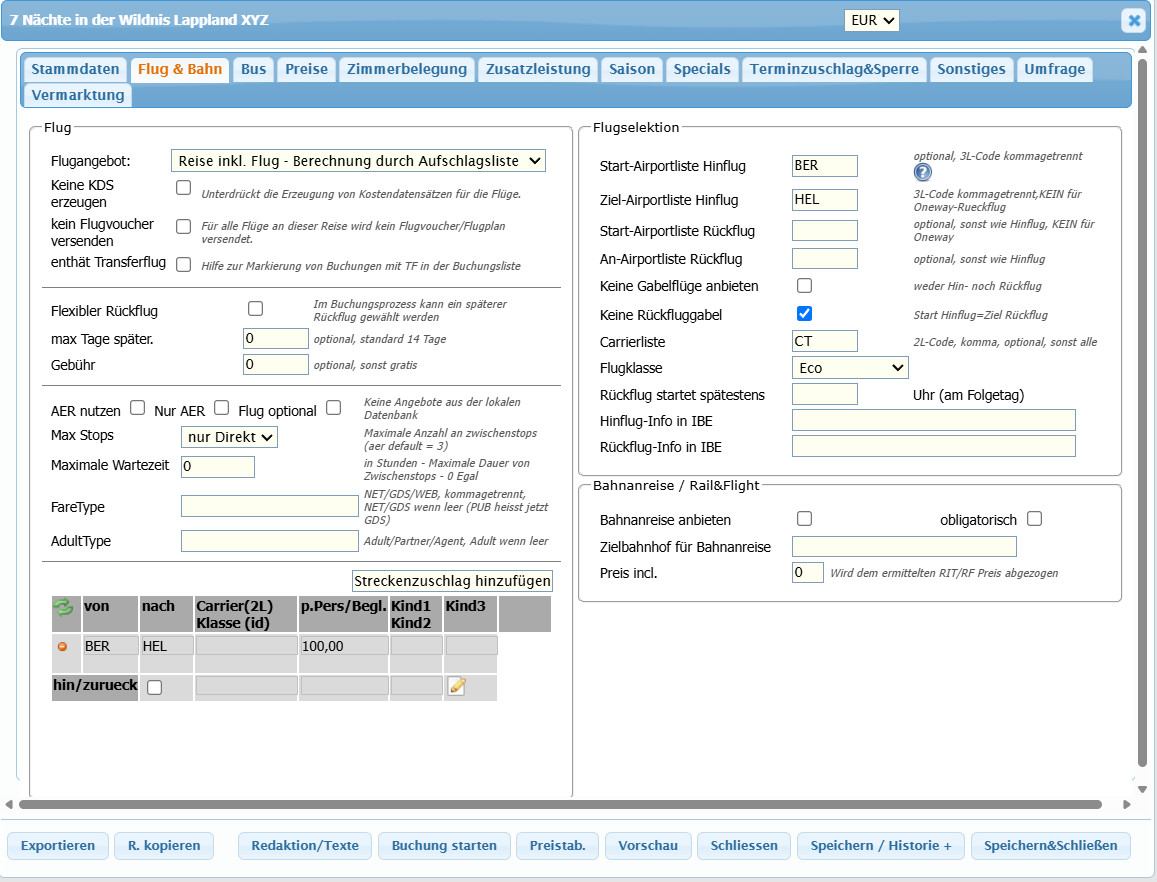Click the green refresh arrows icon in table header

[63, 607]
